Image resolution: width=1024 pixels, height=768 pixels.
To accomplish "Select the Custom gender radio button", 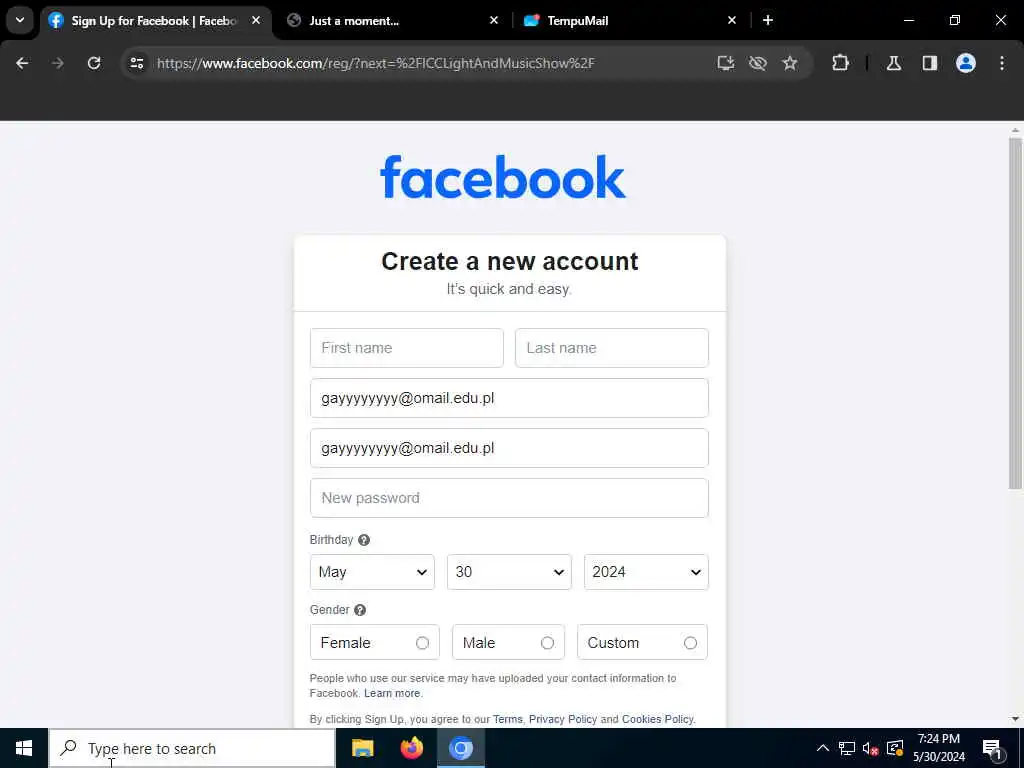I will tap(690, 643).
